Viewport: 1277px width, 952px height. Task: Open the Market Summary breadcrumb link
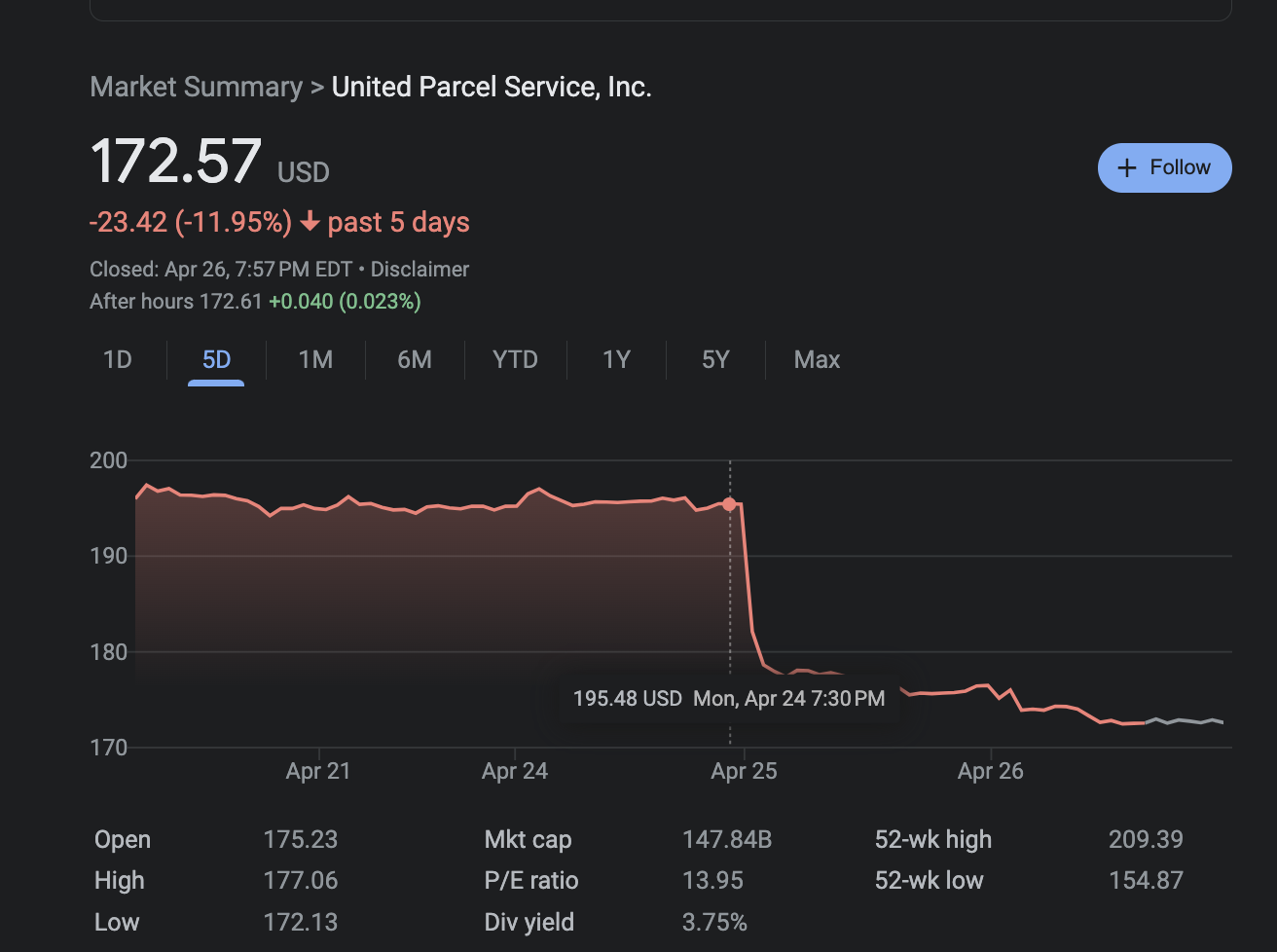pyautogui.click(x=196, y=87)
